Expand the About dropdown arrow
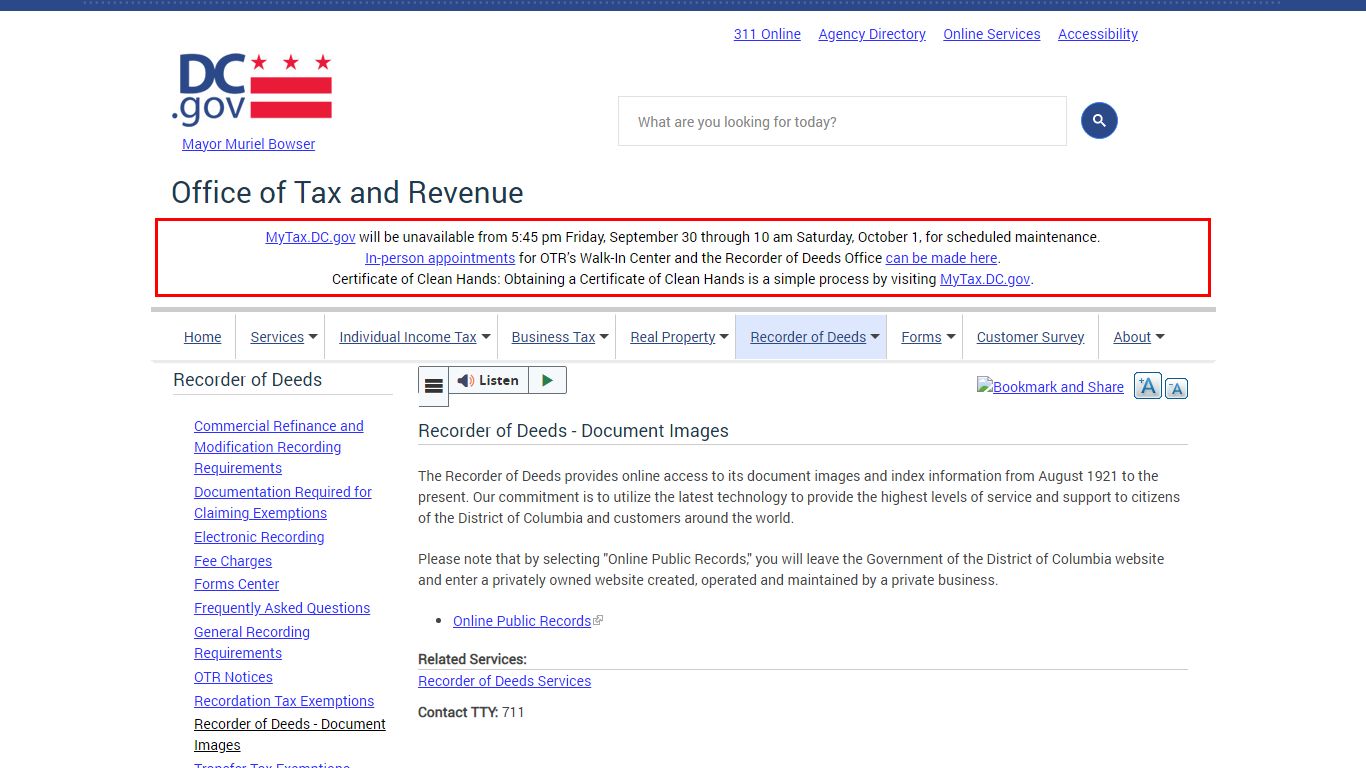Image resolution: width=1366 pixels, height=768 pixels. pyautogui.click(x=1160, y=337)
